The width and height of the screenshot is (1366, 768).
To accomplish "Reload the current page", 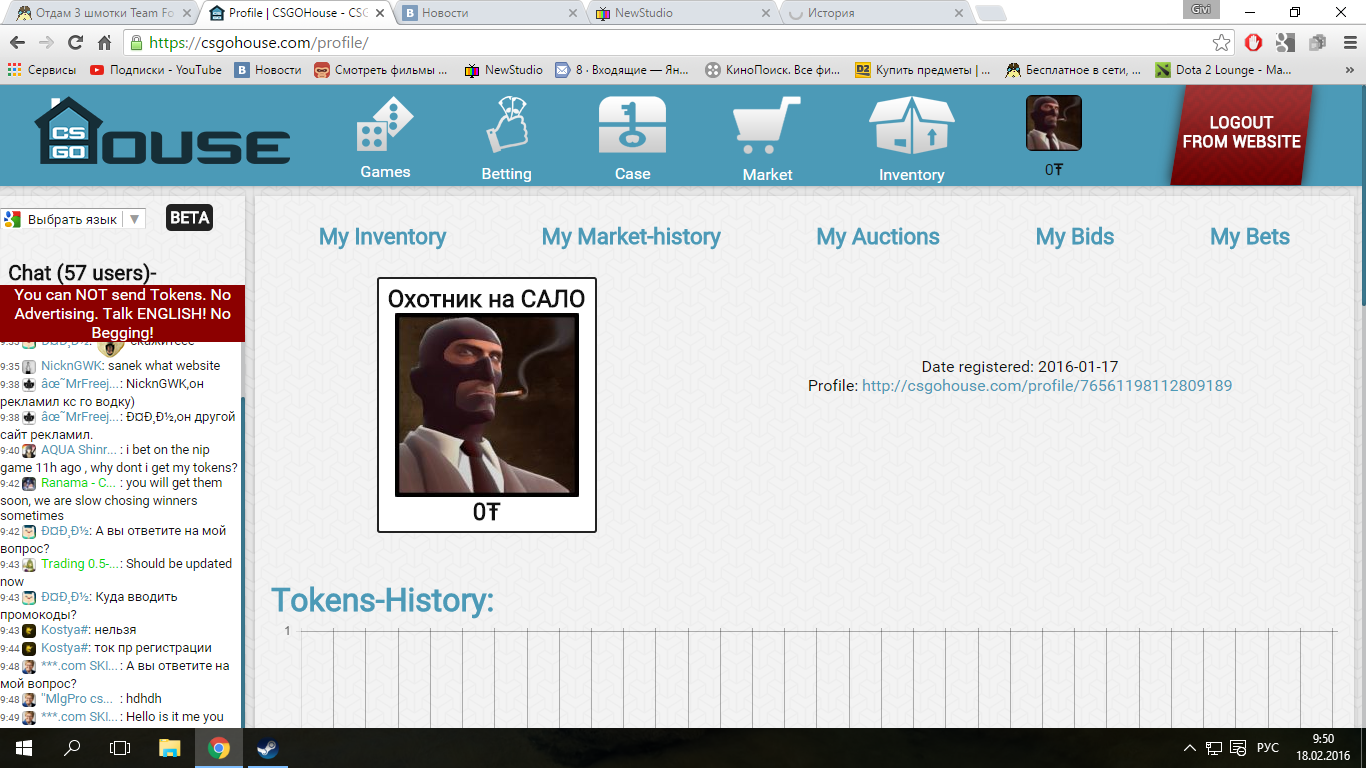I will coord(75,43).
